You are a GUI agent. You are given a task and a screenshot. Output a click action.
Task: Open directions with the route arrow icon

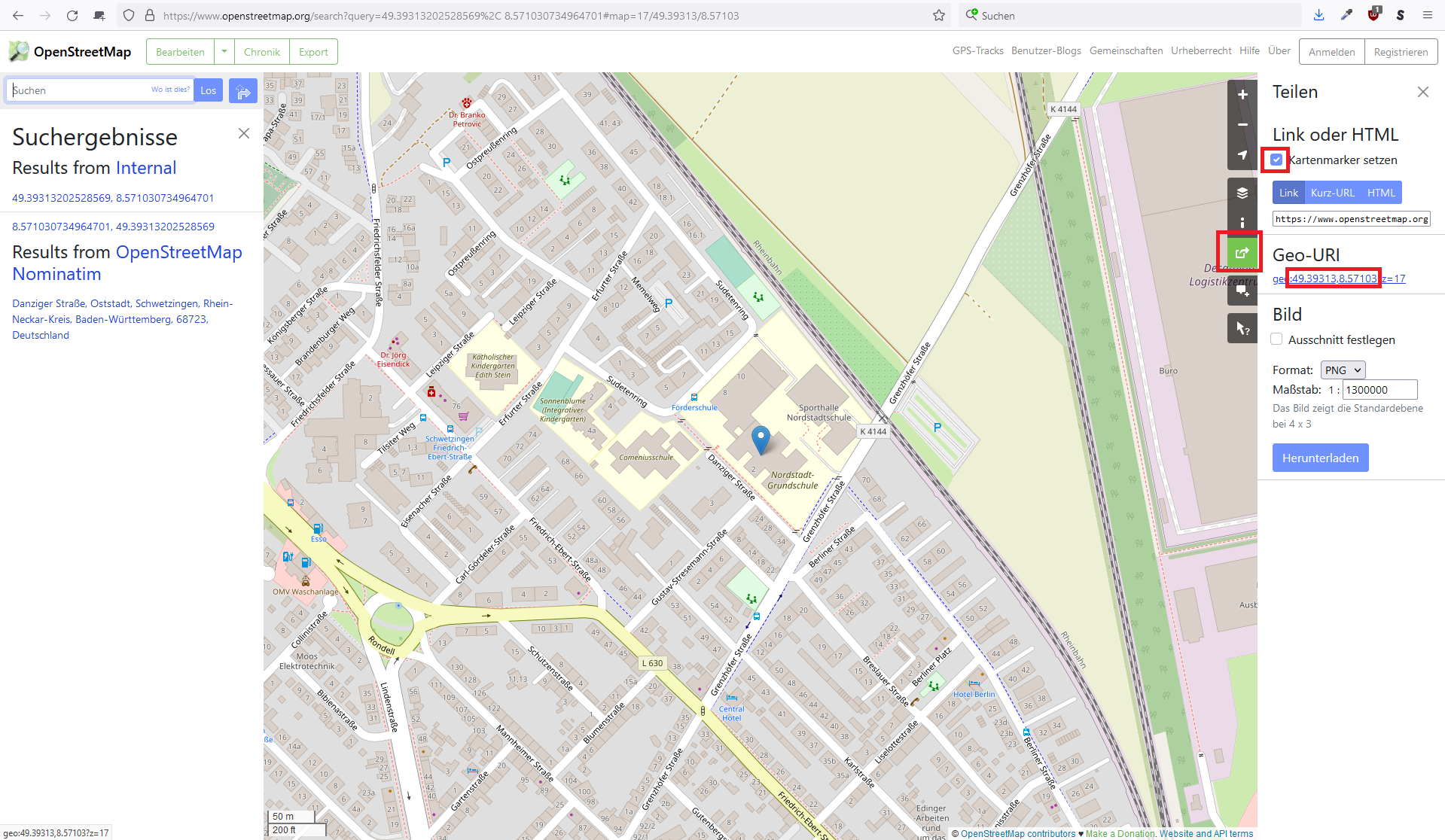click(243, 91)
